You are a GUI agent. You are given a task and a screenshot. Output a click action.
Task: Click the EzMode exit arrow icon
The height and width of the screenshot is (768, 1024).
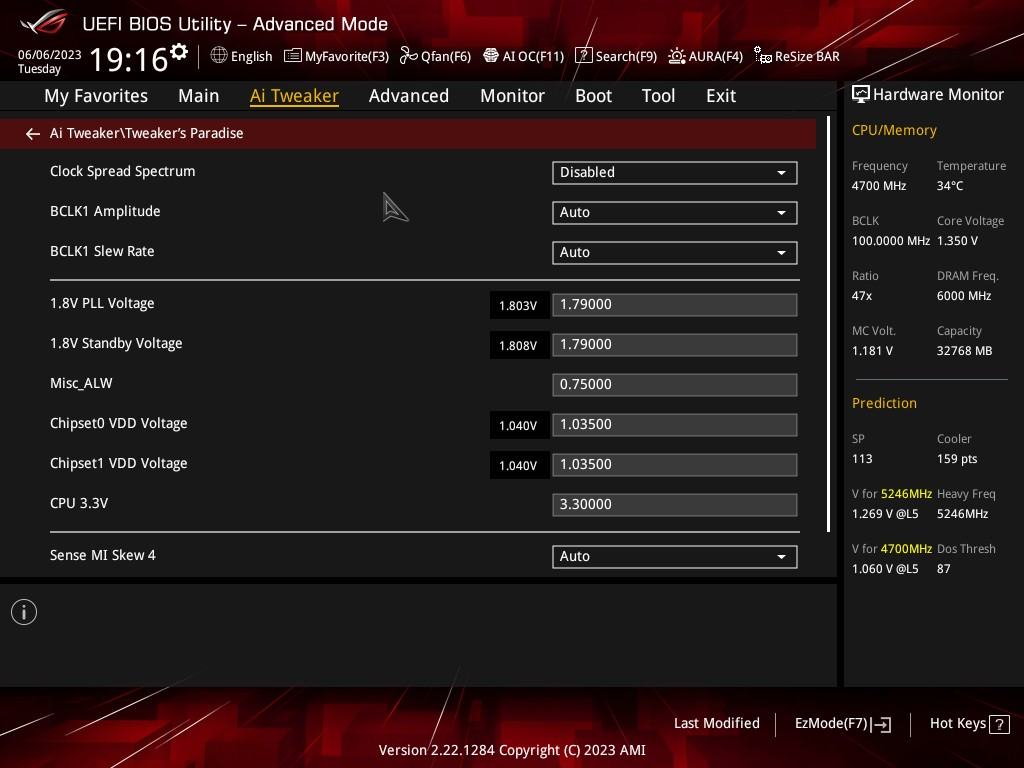(x=881, y=724)
